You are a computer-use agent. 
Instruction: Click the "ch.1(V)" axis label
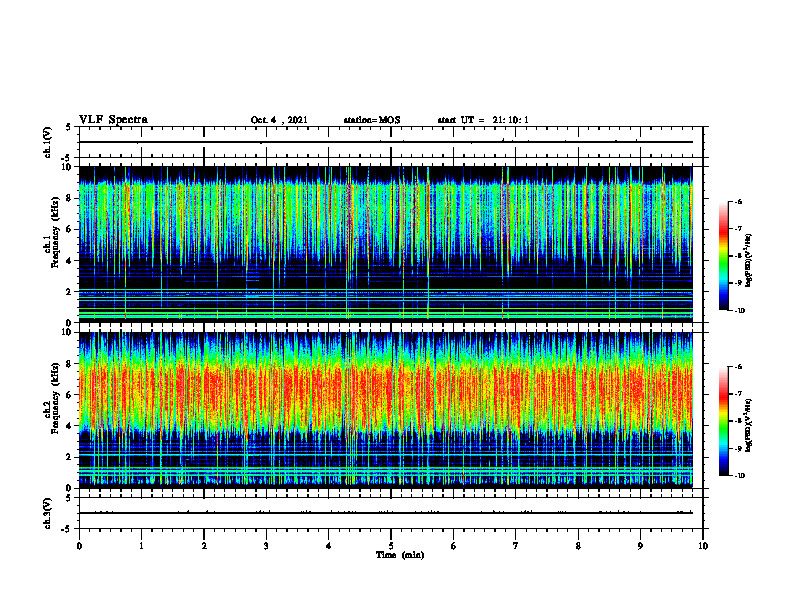click(x=47, y=142)
